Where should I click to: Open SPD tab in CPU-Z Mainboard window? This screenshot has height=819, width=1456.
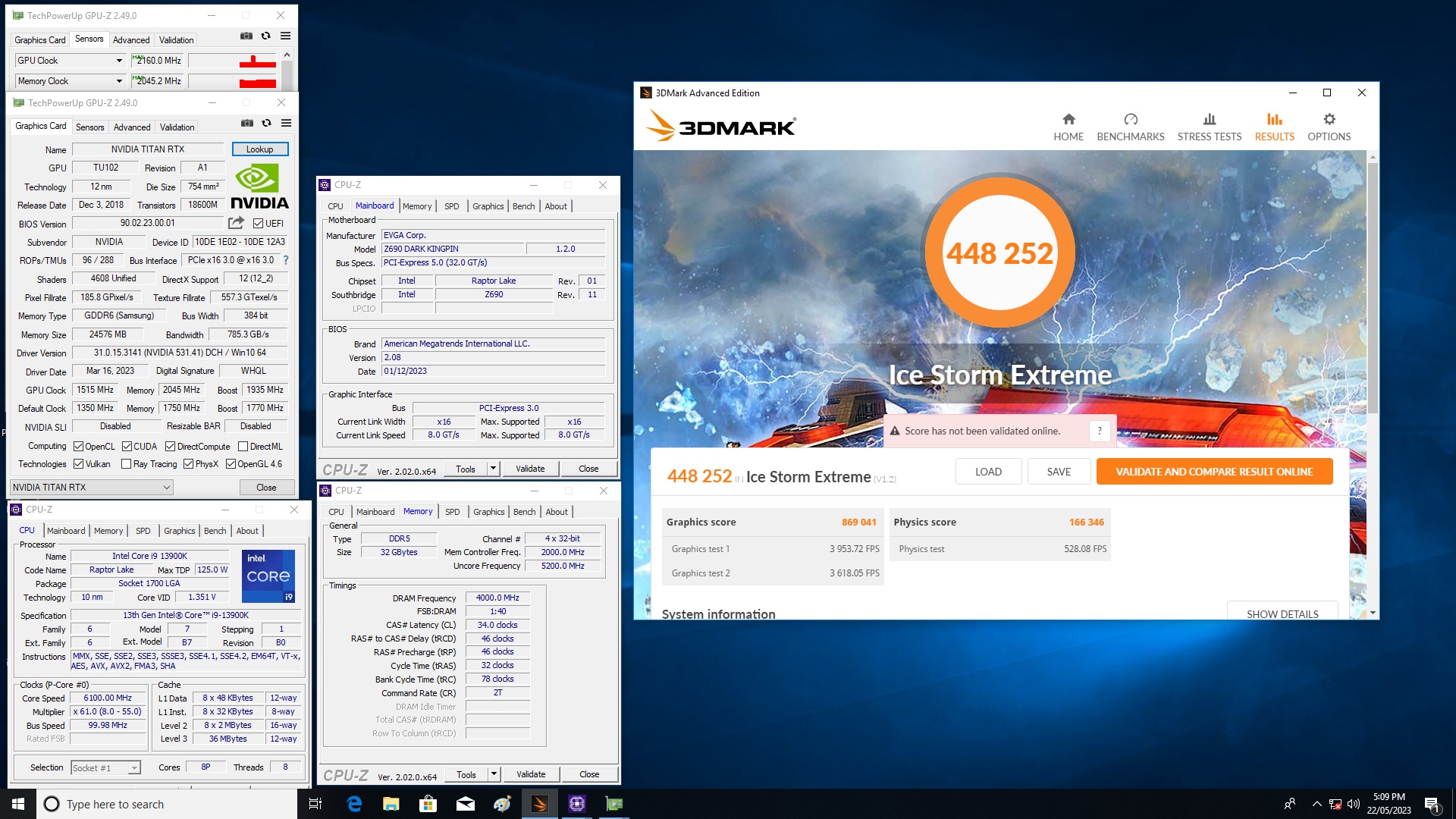pyautogui.click(x=452, y=206)
